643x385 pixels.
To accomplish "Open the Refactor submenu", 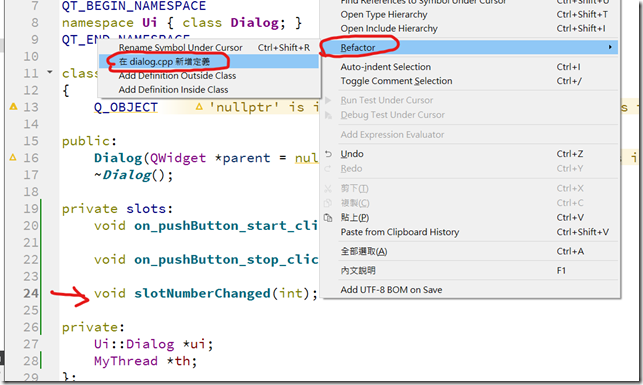I will pos(470,48).
